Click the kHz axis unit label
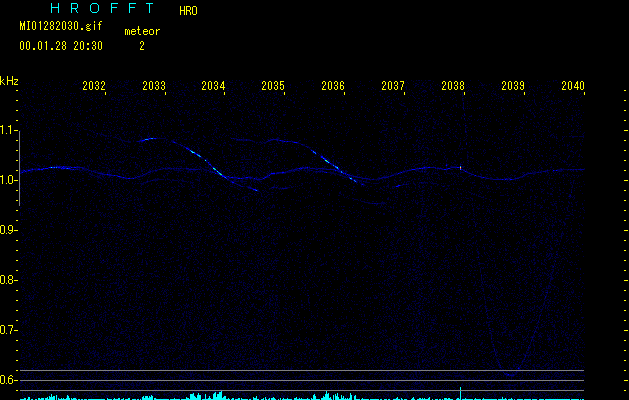Image resolution: width=629 pixels, height=400 pixels. (9, 80)
